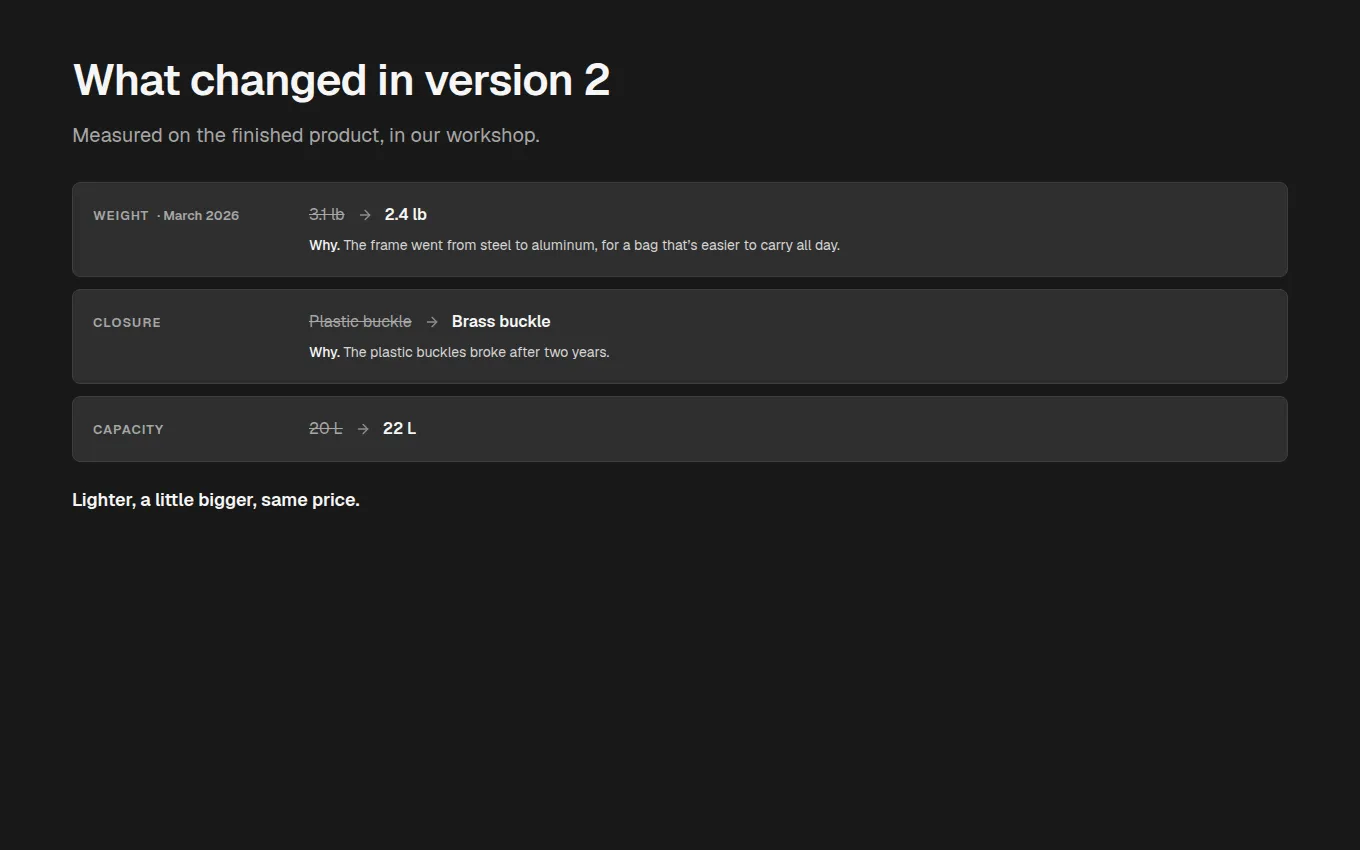
Task: Click the arrow icon in the Capacity row
Action: [x=363, y=429]
